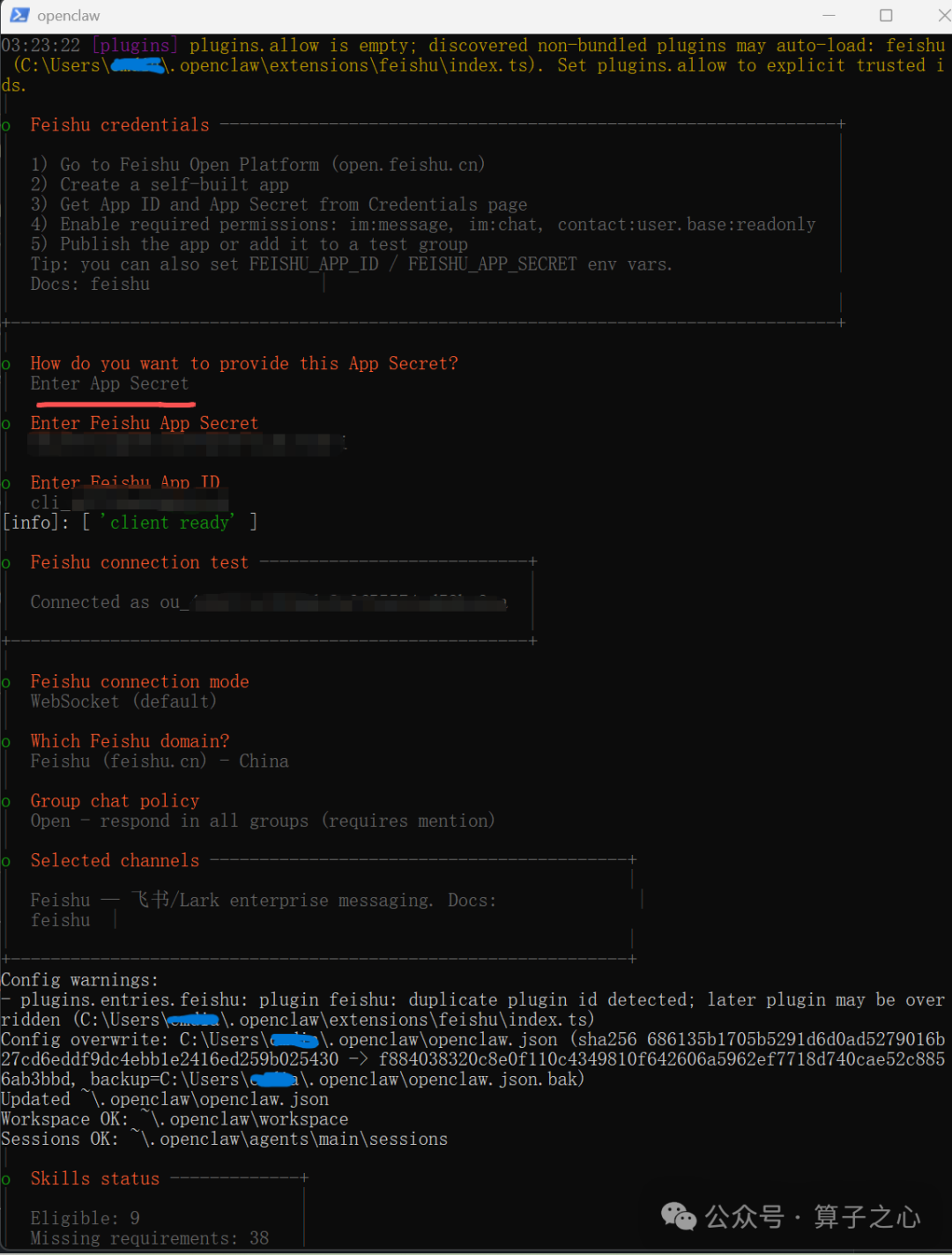This screenshot has height=1255, width=952.
Task: Click the 'Feishu connection test' heading
Action: click(139, 562)
